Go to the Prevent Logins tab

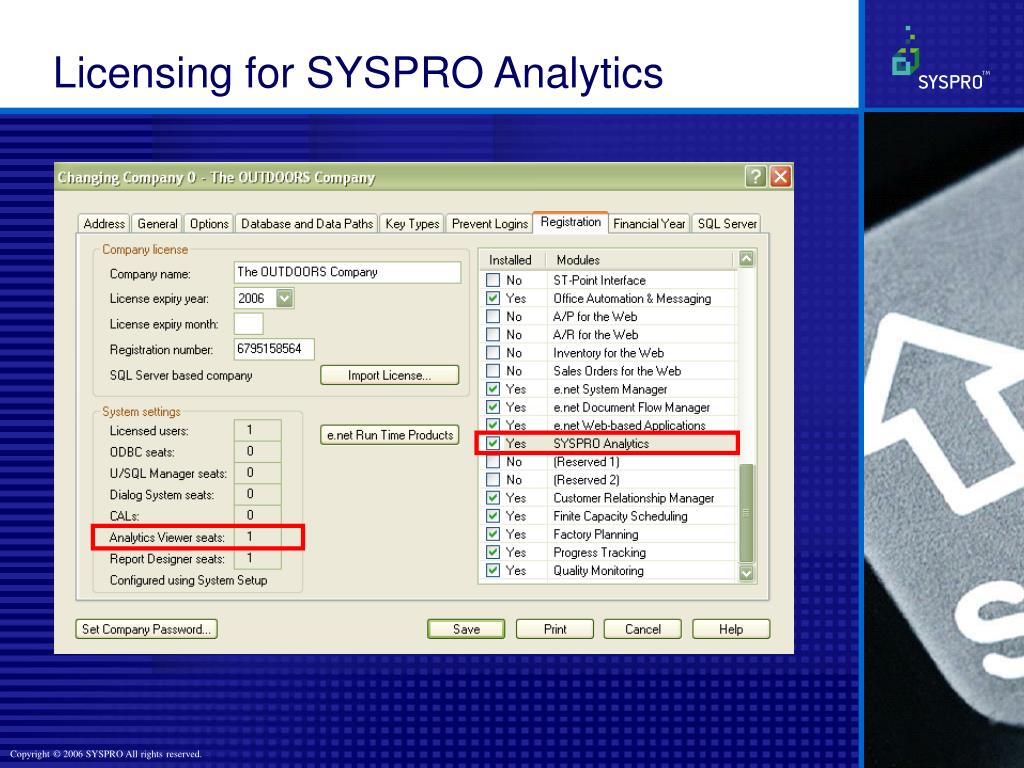490,223
